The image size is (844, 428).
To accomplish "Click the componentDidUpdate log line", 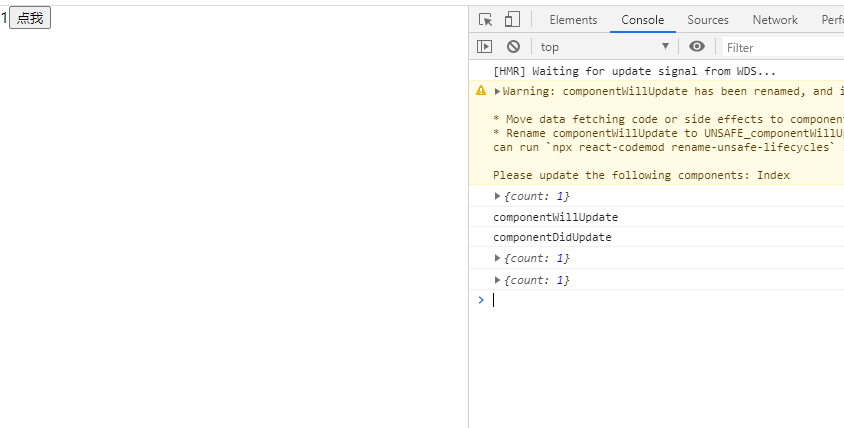I will tap(552, 238).
